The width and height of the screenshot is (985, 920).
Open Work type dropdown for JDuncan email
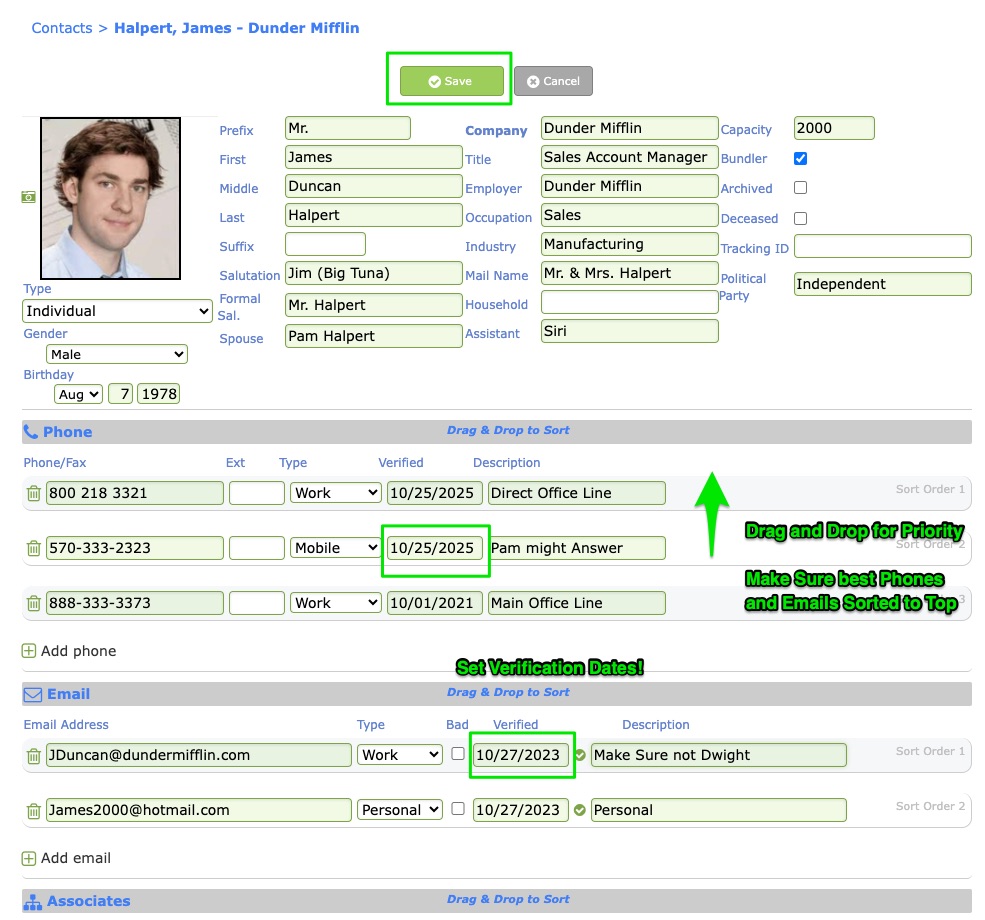click(x=400, y=755)
